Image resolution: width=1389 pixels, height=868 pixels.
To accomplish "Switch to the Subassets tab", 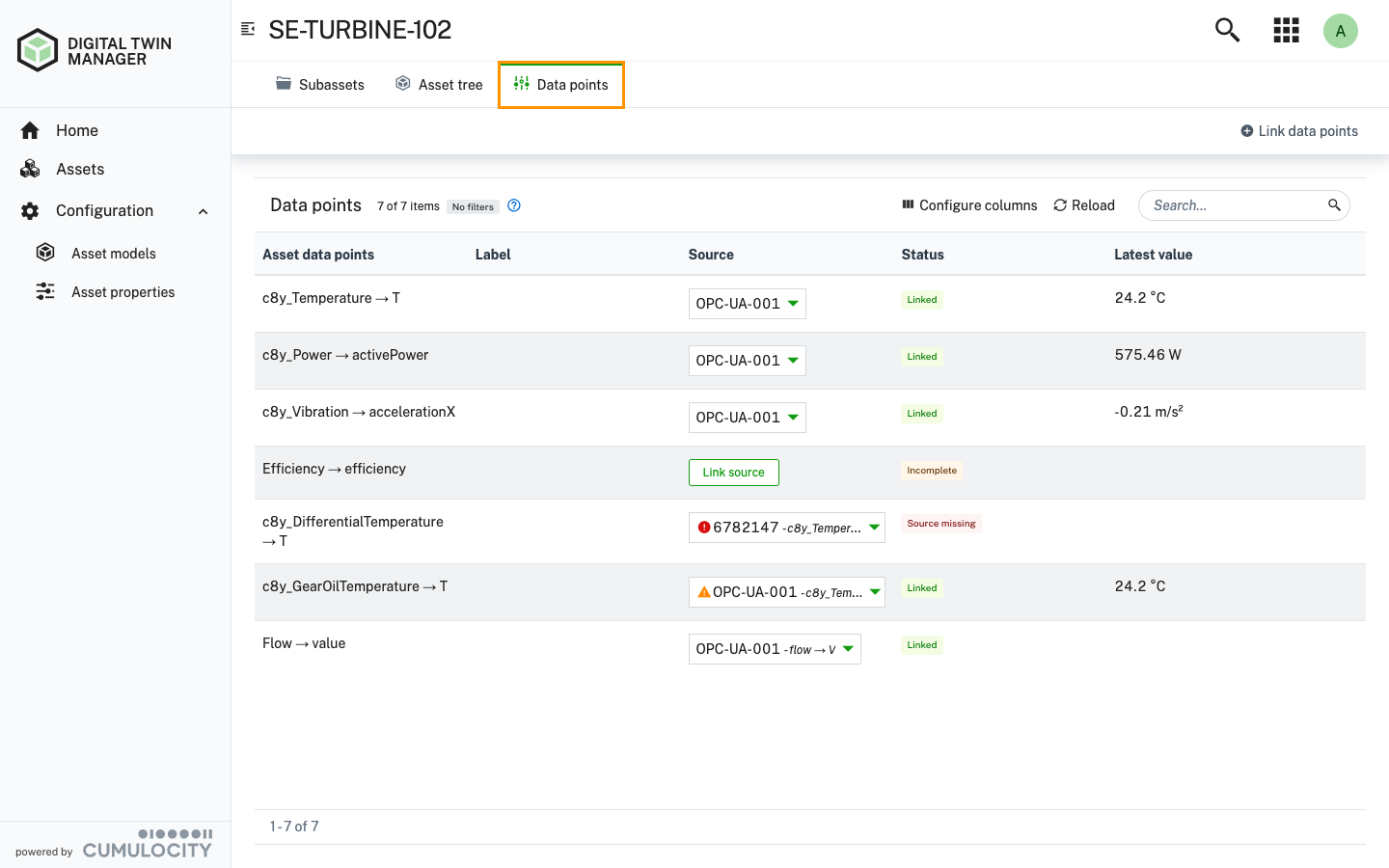I will 319,84.
